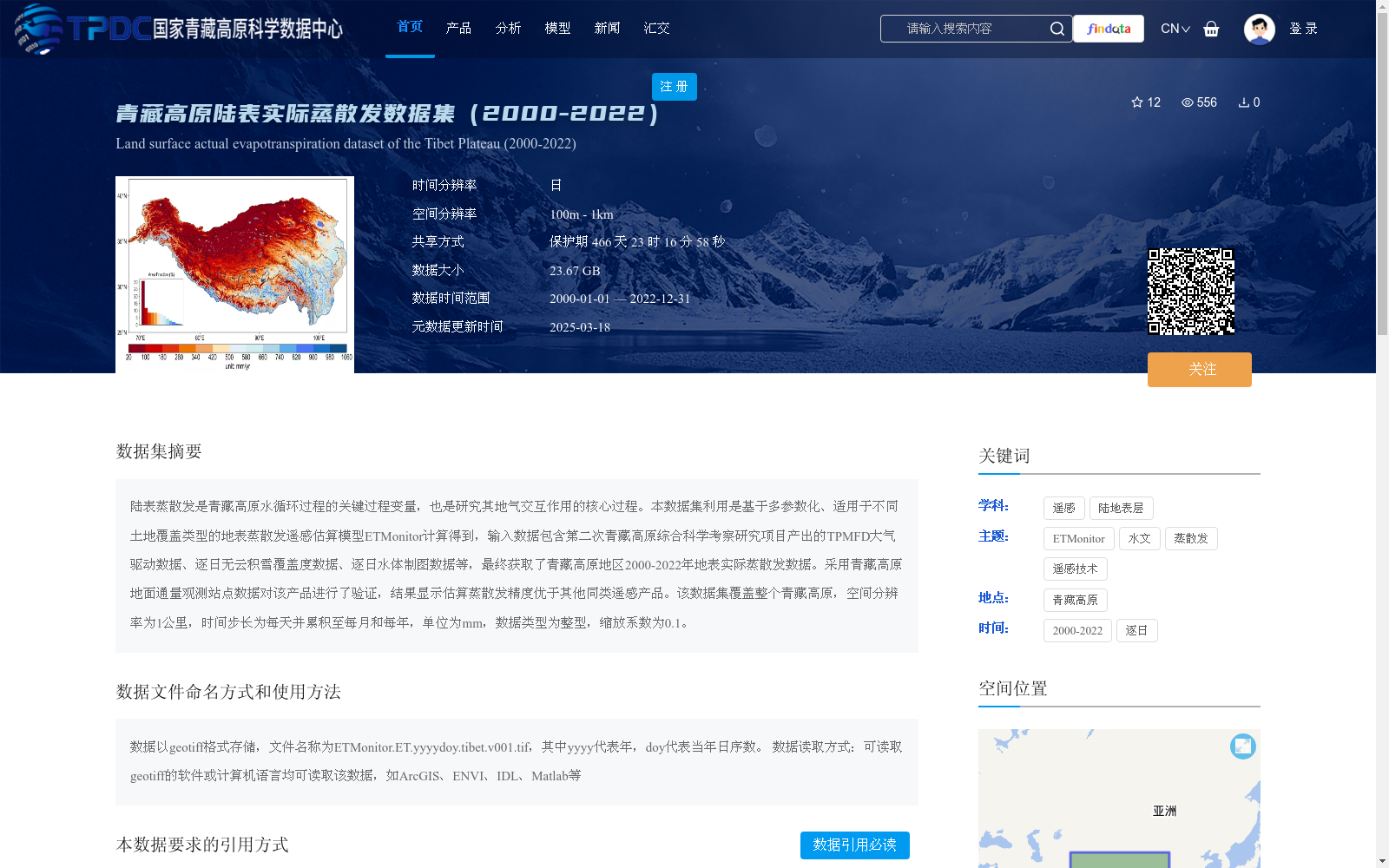1389x868 pixels.
Task: Click the ETMonitor keyword tag
Action: click(x=1078, y=538)
